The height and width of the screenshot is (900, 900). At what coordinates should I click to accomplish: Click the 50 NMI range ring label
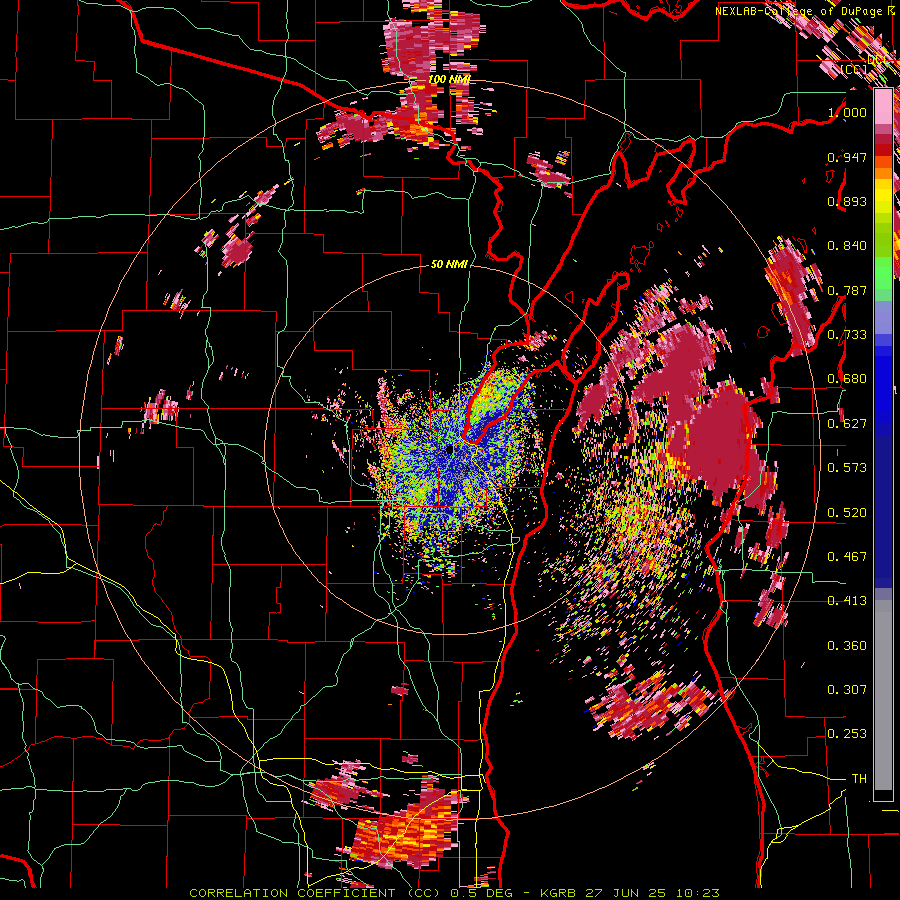point(449,265)
